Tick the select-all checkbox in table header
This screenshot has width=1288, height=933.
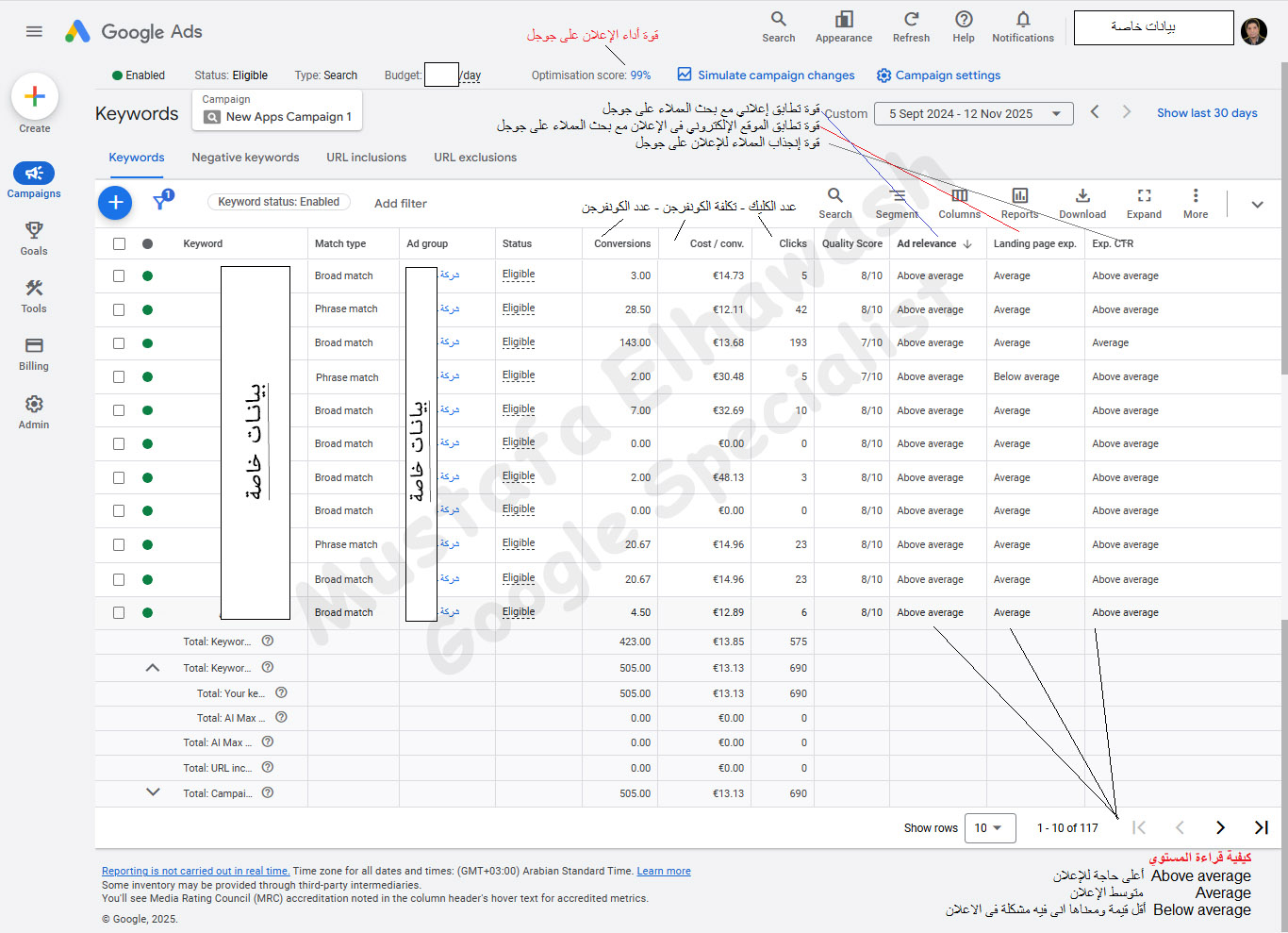119,243
